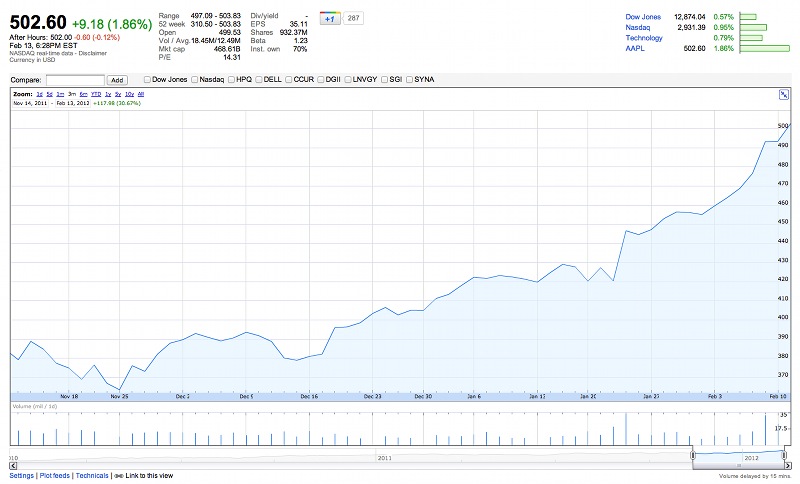Image resolution: width=800 pixels, height=484 pixels.
Task: Click the 287 share count bubble
Action: pos(354,18)
